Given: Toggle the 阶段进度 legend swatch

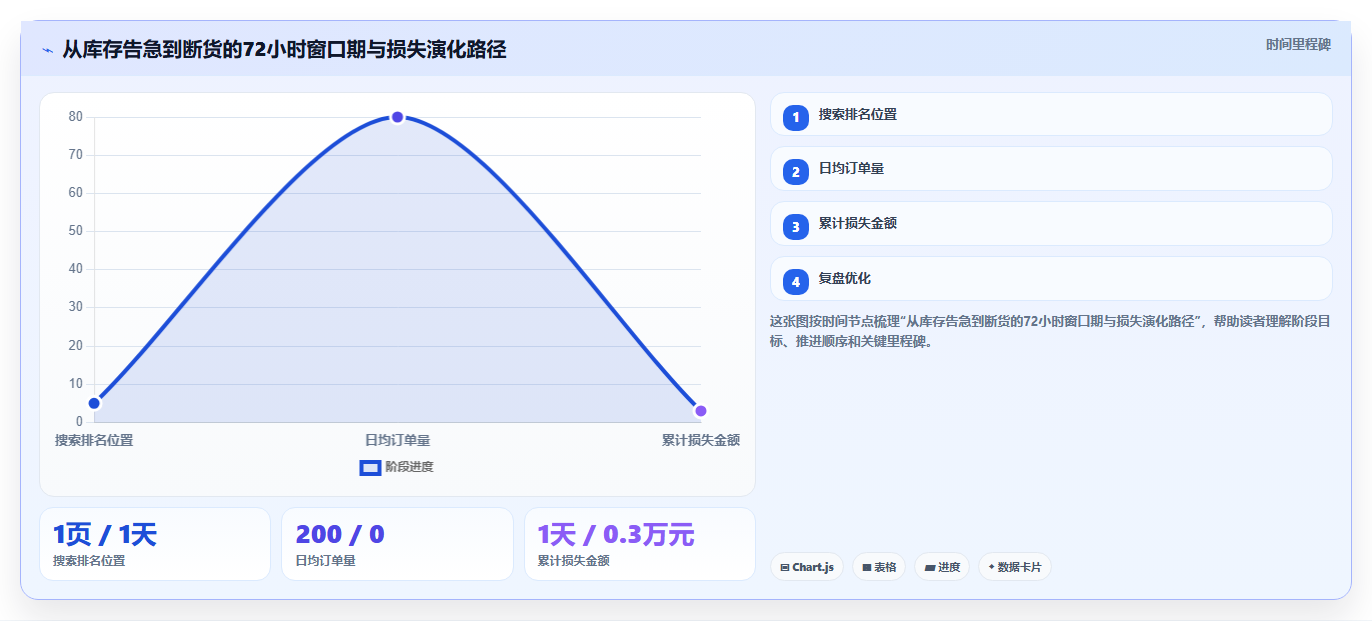Looking at the screenshot, I should click(x=370, y=467).
